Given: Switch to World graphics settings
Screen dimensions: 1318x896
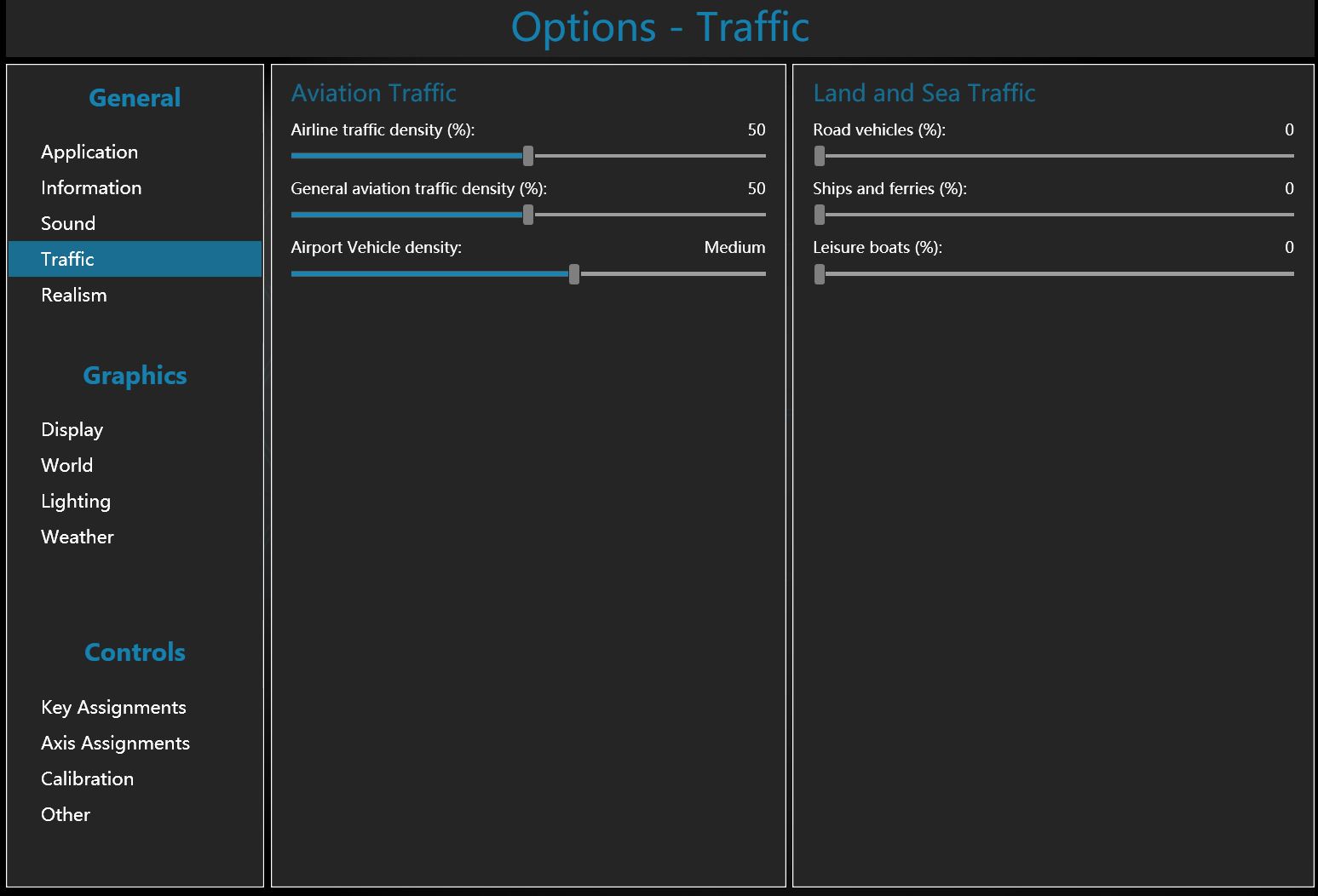Looking at the screenshot, I should 67,465.
